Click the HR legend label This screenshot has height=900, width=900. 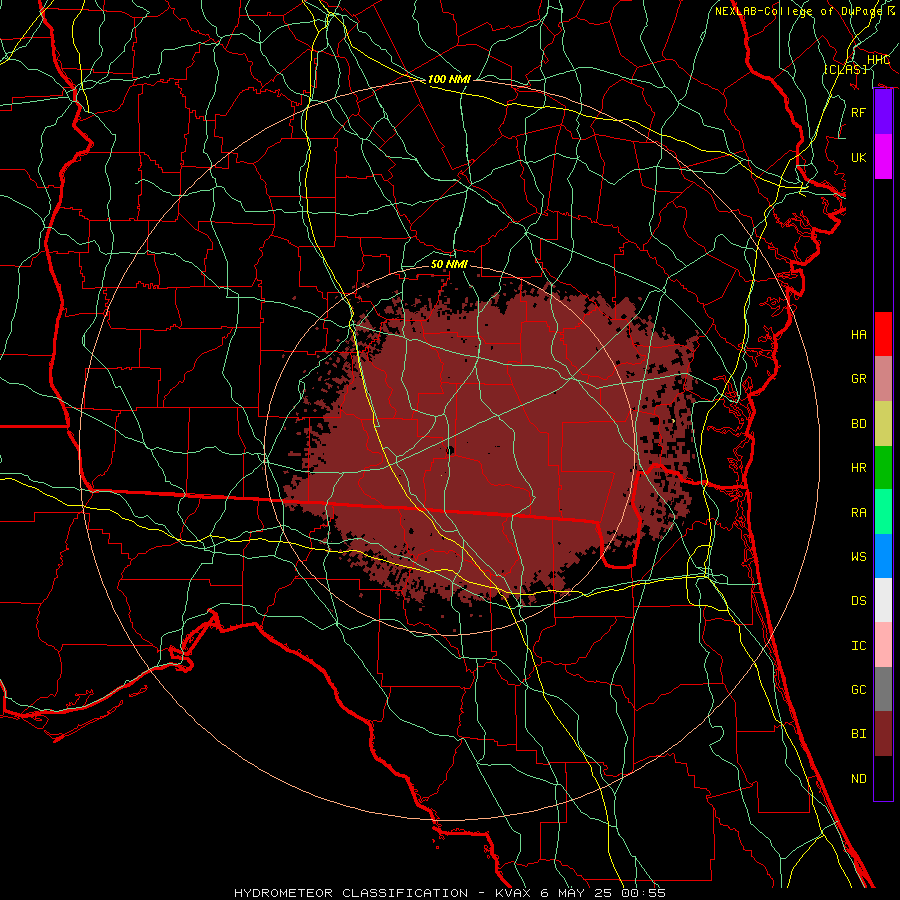point(859,468)
